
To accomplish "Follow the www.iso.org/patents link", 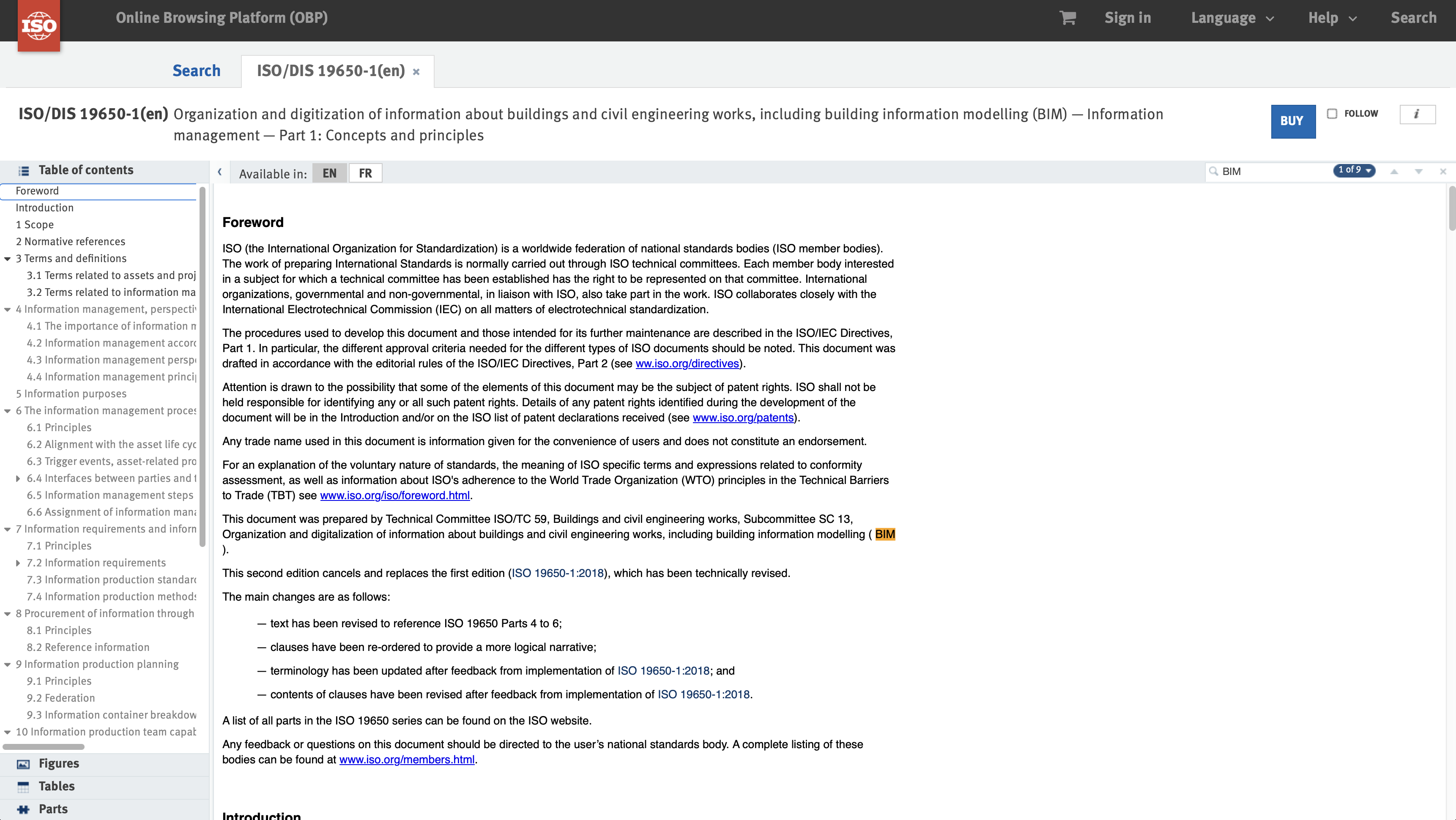I will tap(743, 418).
